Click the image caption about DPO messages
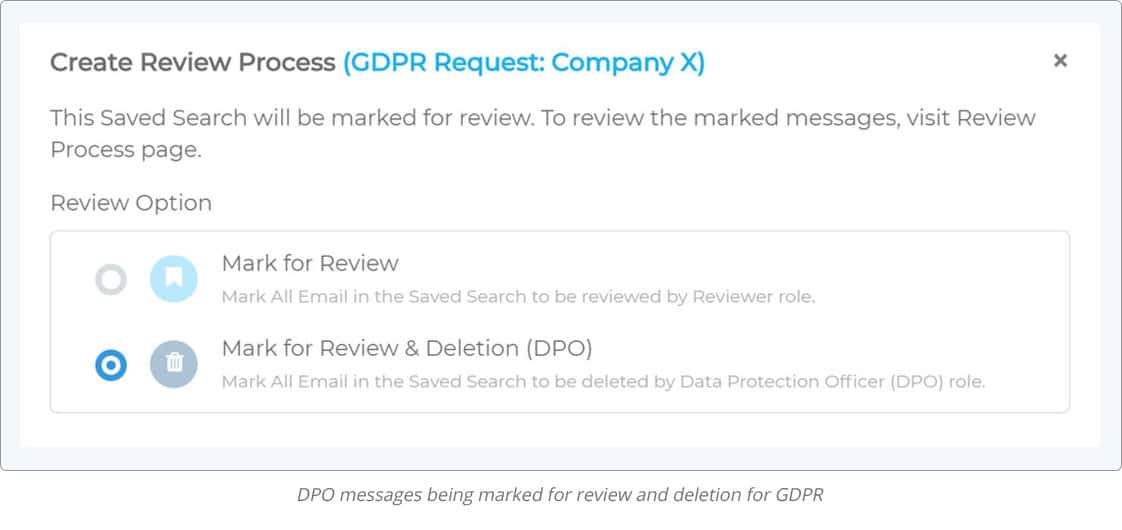Screen dimensions: 1122x530 (x=560, y=495)
